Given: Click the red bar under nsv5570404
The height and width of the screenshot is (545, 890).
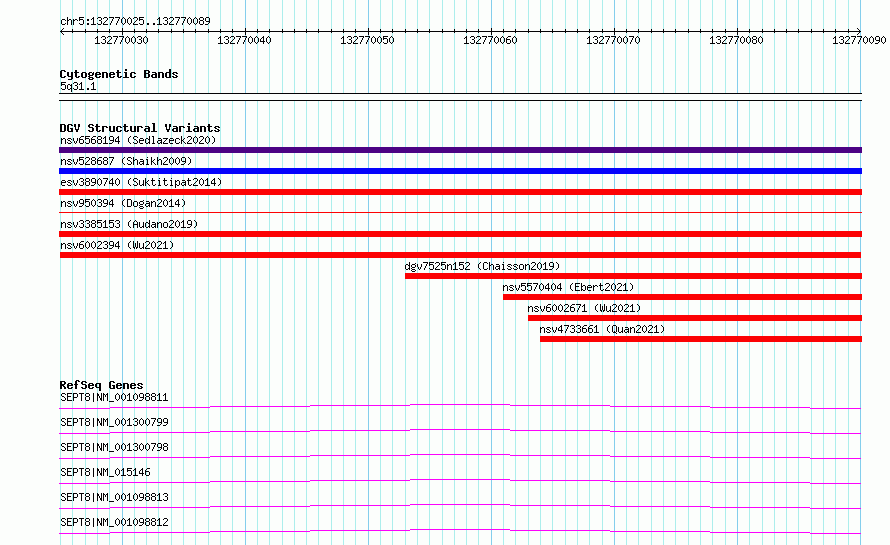Looking at the screenshot, I should (x=682, y=297).
